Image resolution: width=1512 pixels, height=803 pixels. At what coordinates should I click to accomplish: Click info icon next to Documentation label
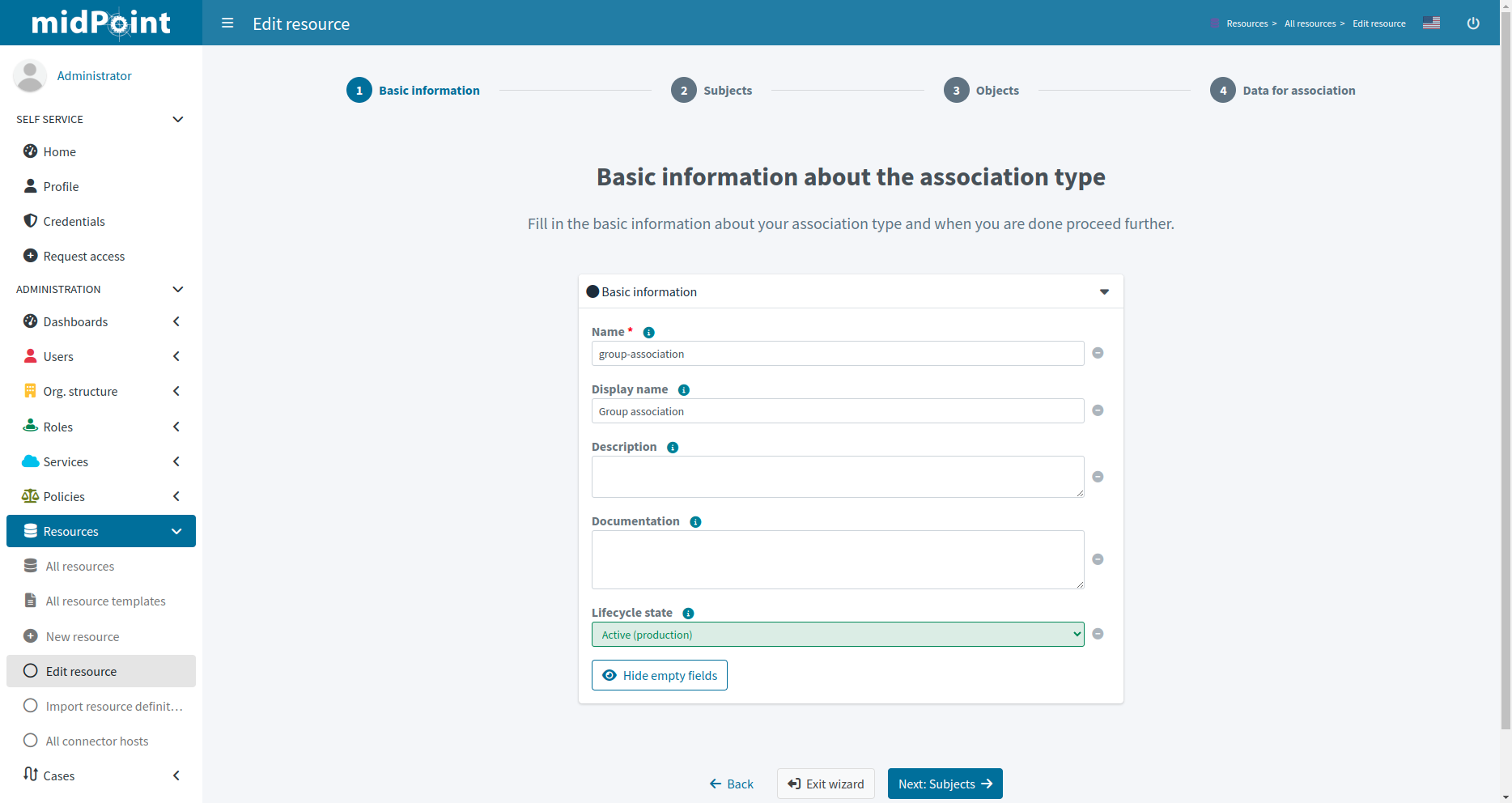click(x=695, y=522)
